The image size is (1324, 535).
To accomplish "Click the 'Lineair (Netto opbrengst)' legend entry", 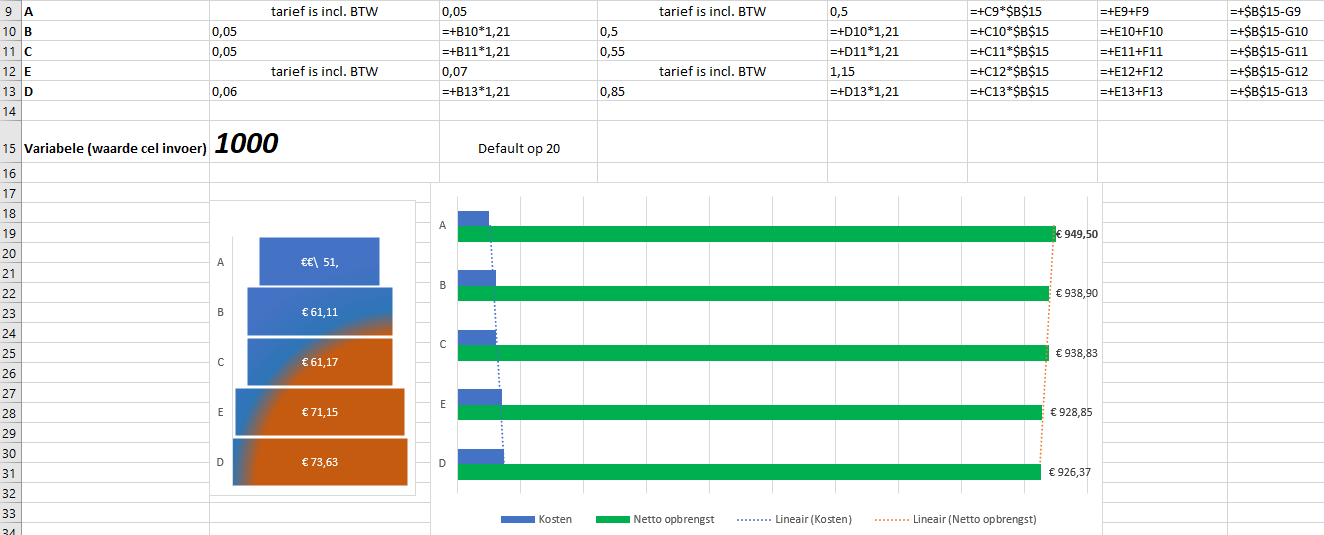I will click(955, 519).
